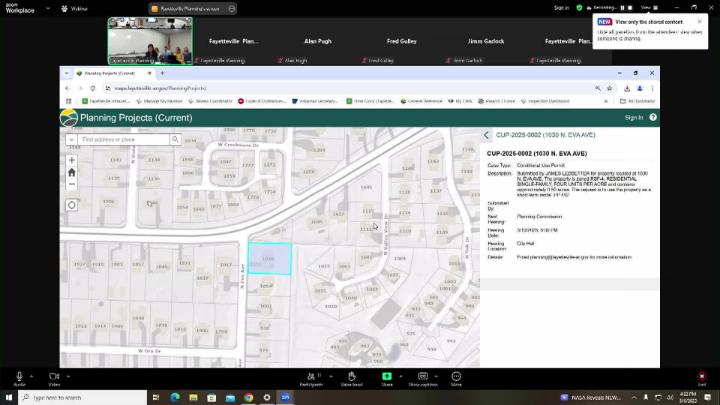Focus the Find address or place field
Image resolution: width=720 pixels, height=405 pixels.
click(124, 139)
